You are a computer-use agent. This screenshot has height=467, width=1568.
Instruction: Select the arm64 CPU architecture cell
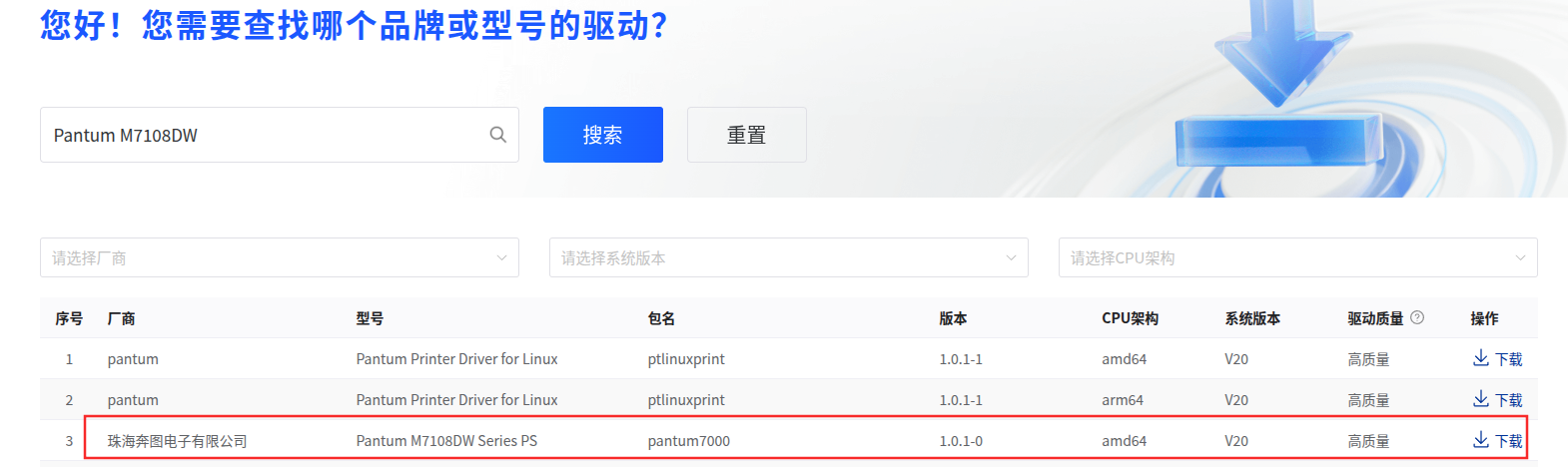click(x=1123, y=399)
